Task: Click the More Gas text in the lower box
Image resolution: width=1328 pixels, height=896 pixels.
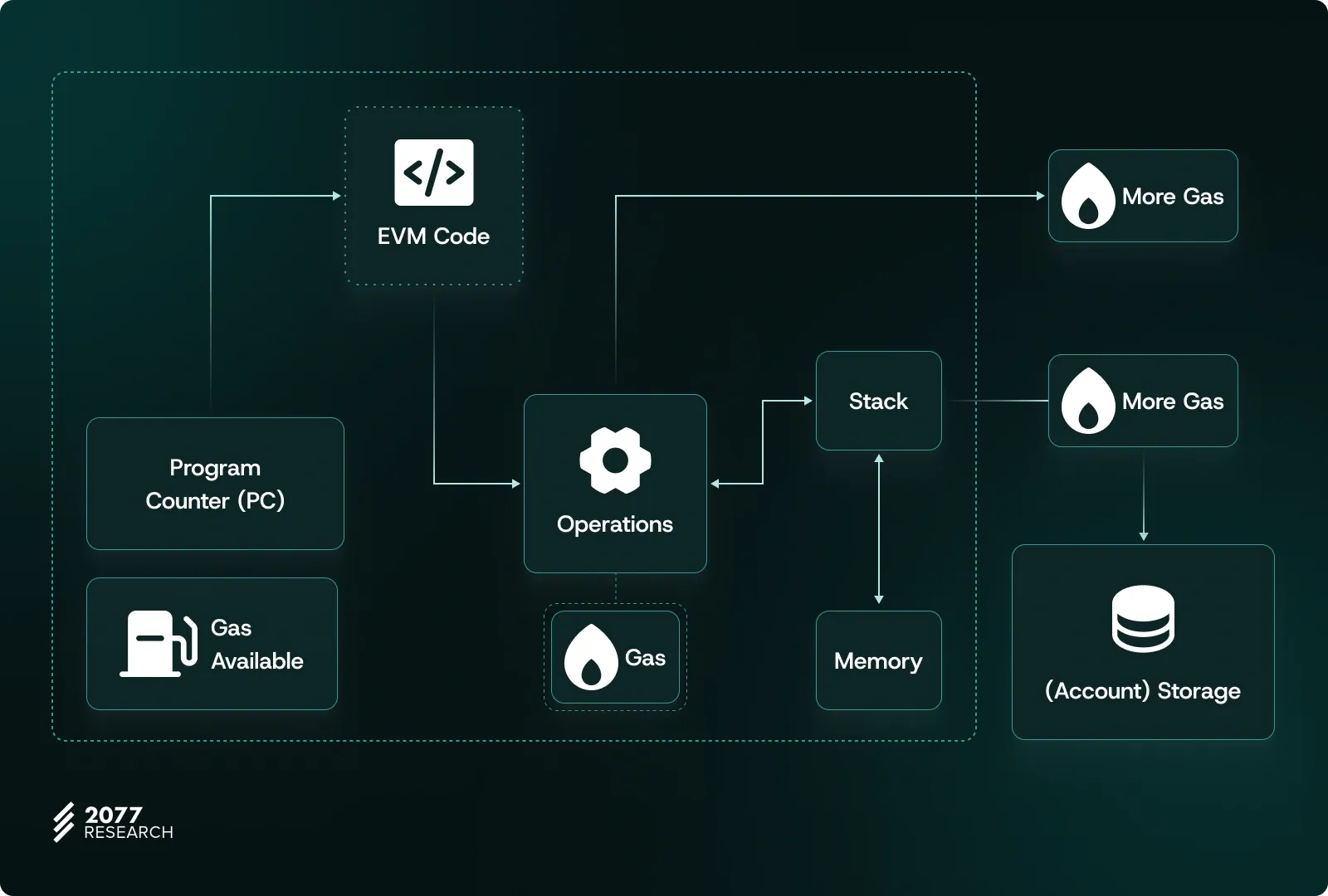Action: pyautogui.click(x=1172, y=402)
